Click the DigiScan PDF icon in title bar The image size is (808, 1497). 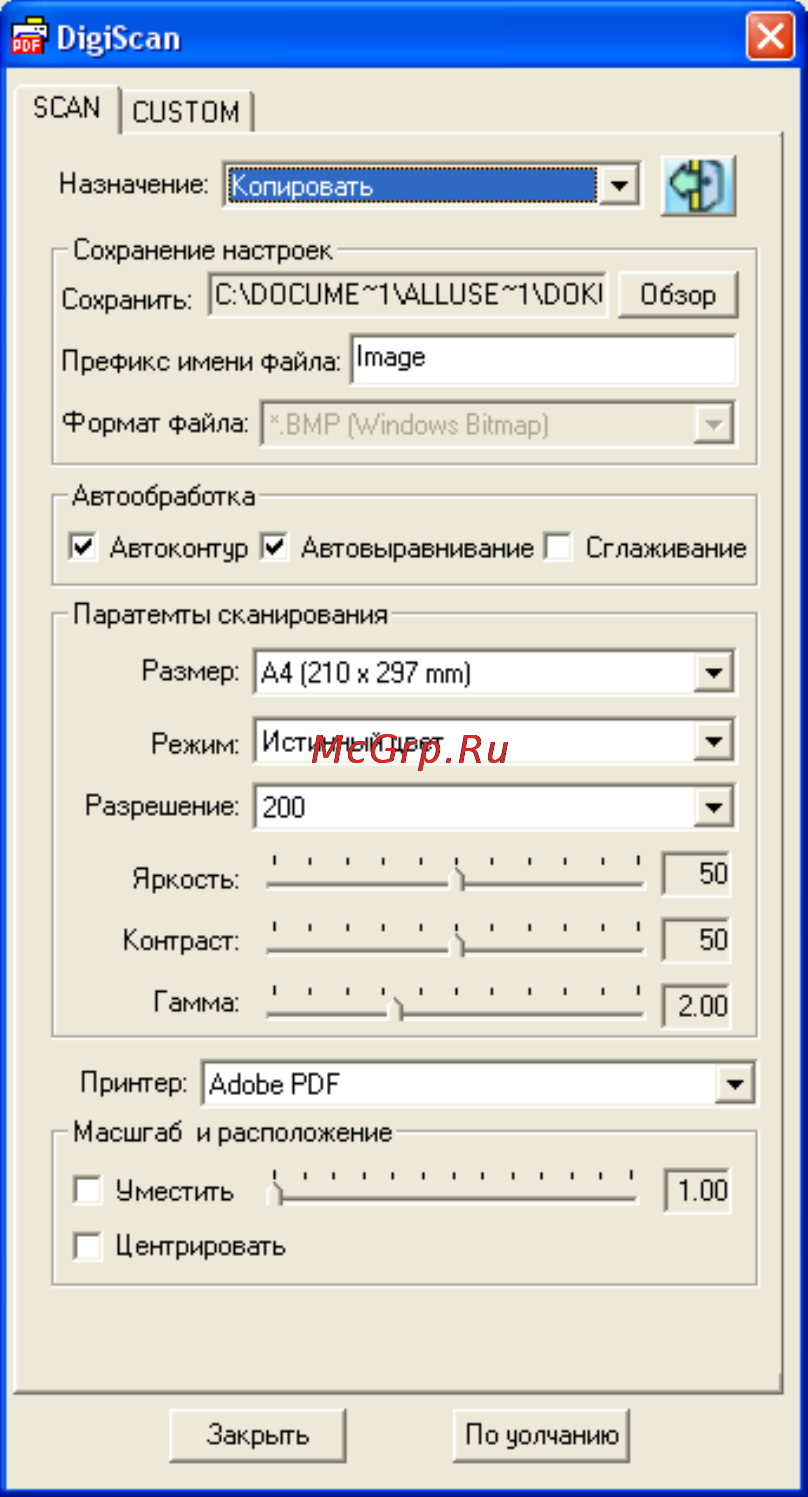29,39
